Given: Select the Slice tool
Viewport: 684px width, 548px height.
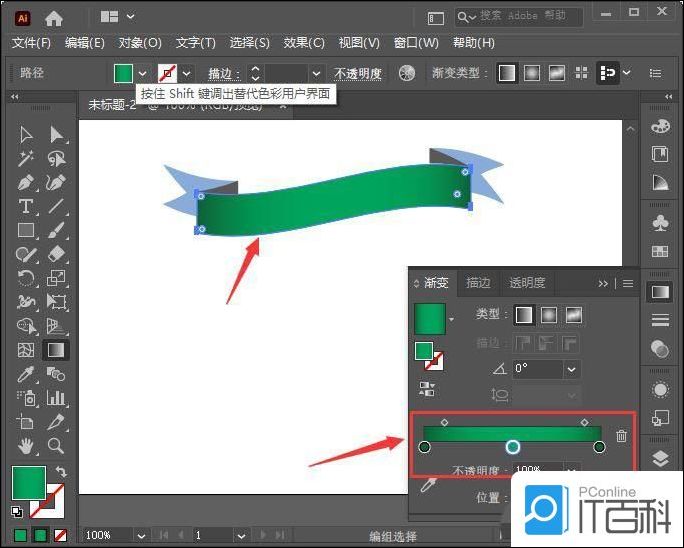Looking at the screenshot, I should 56,422.
